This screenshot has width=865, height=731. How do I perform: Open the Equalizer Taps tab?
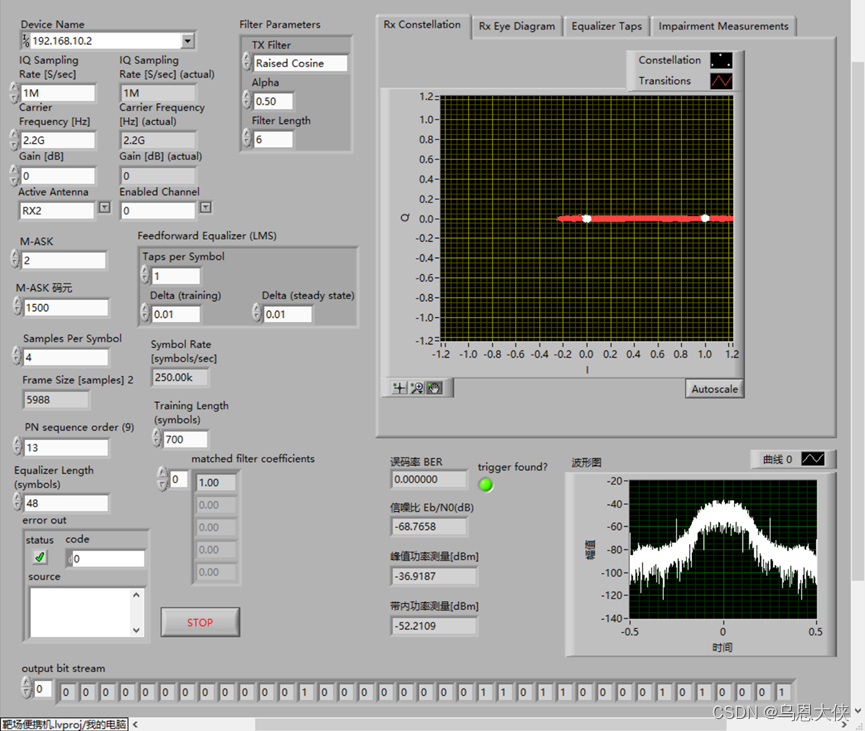click(x=607, y=27)
